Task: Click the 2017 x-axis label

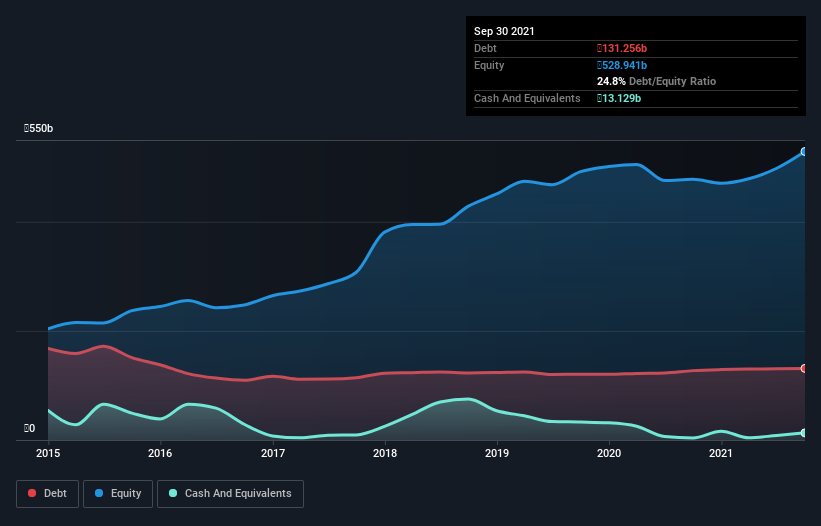Action: [x=273, y=453]
